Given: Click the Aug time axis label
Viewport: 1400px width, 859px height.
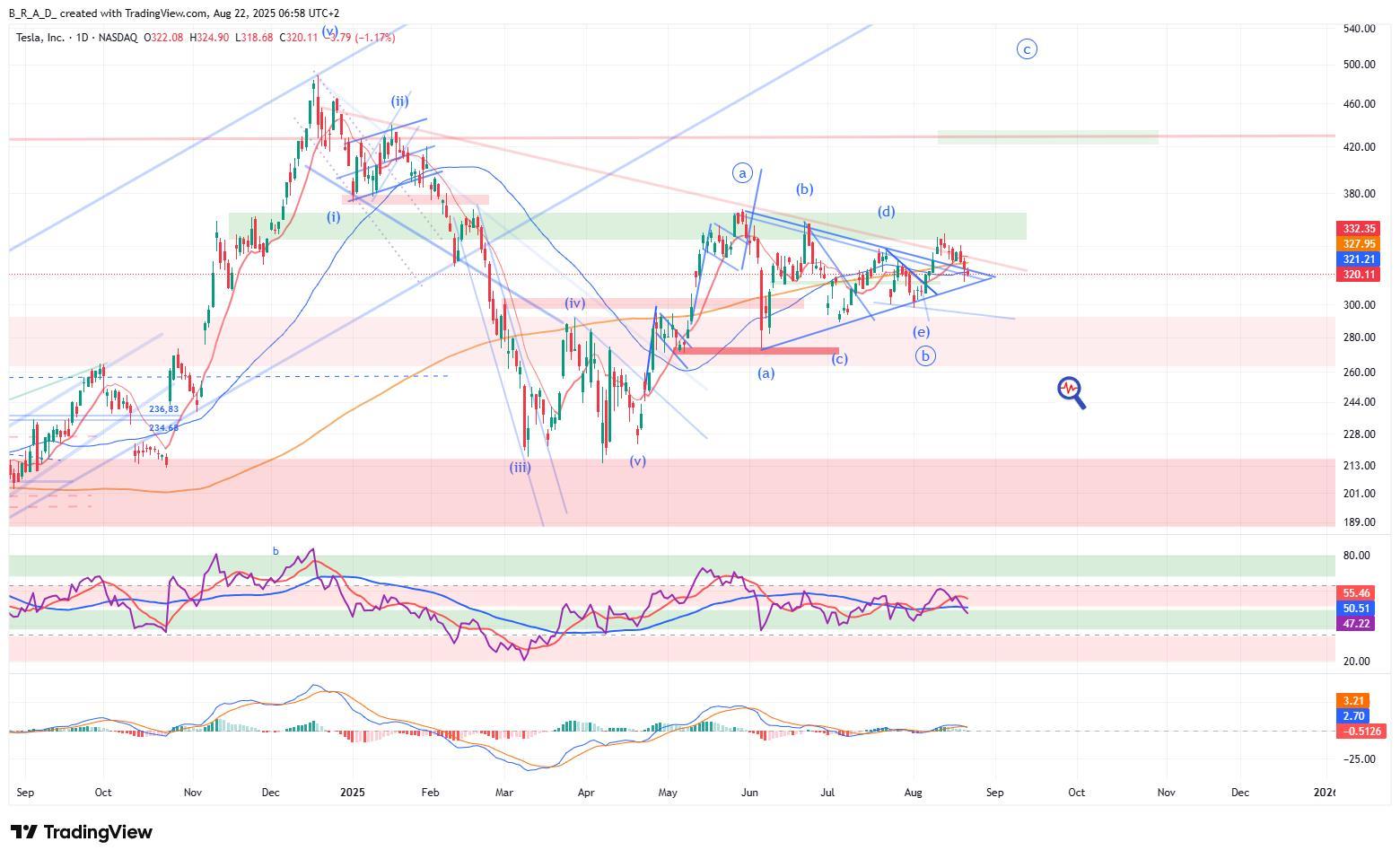Looking at the screenshot, I should 914,793.
